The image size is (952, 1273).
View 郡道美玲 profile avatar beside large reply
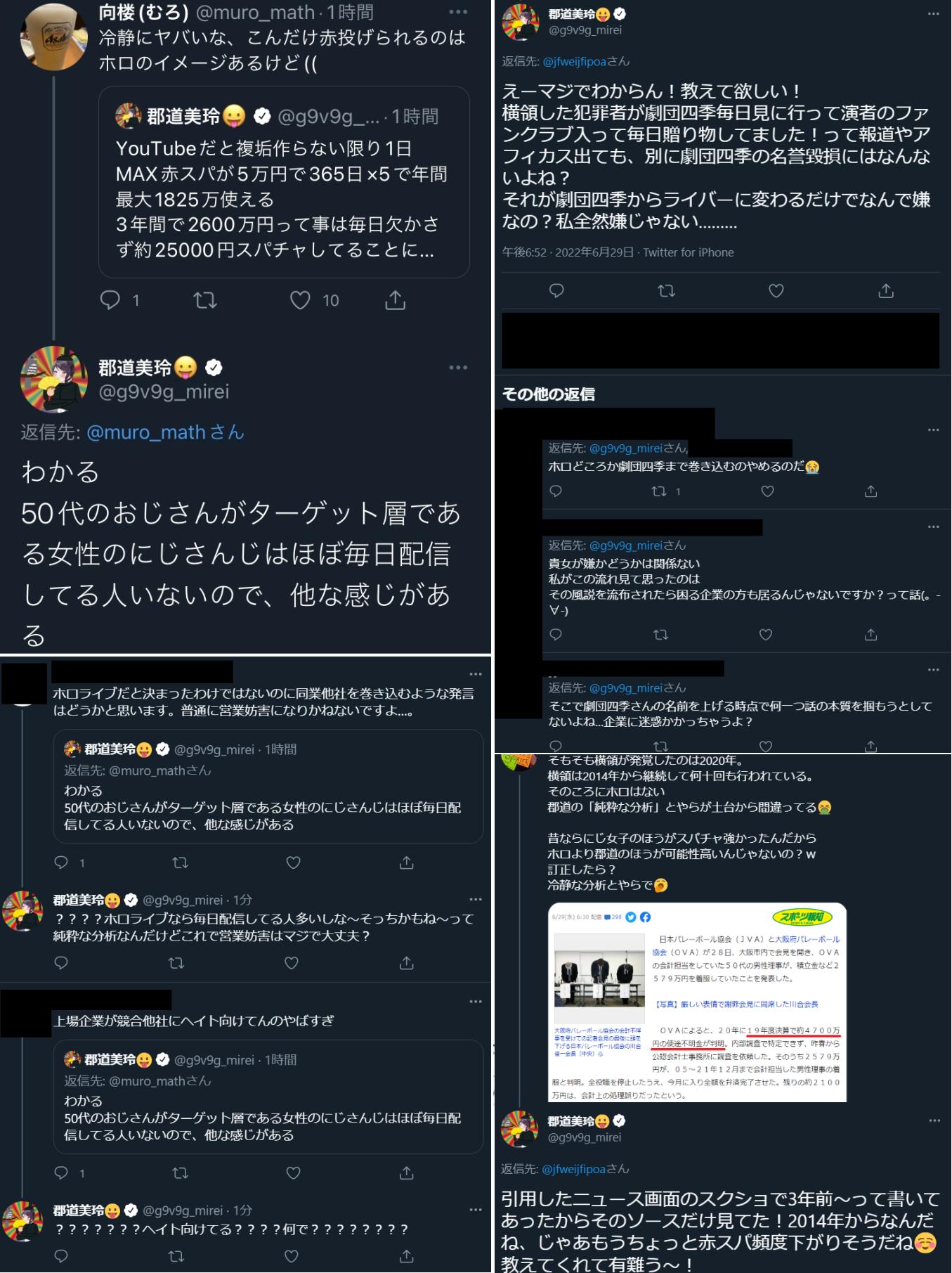pos(54,380)
